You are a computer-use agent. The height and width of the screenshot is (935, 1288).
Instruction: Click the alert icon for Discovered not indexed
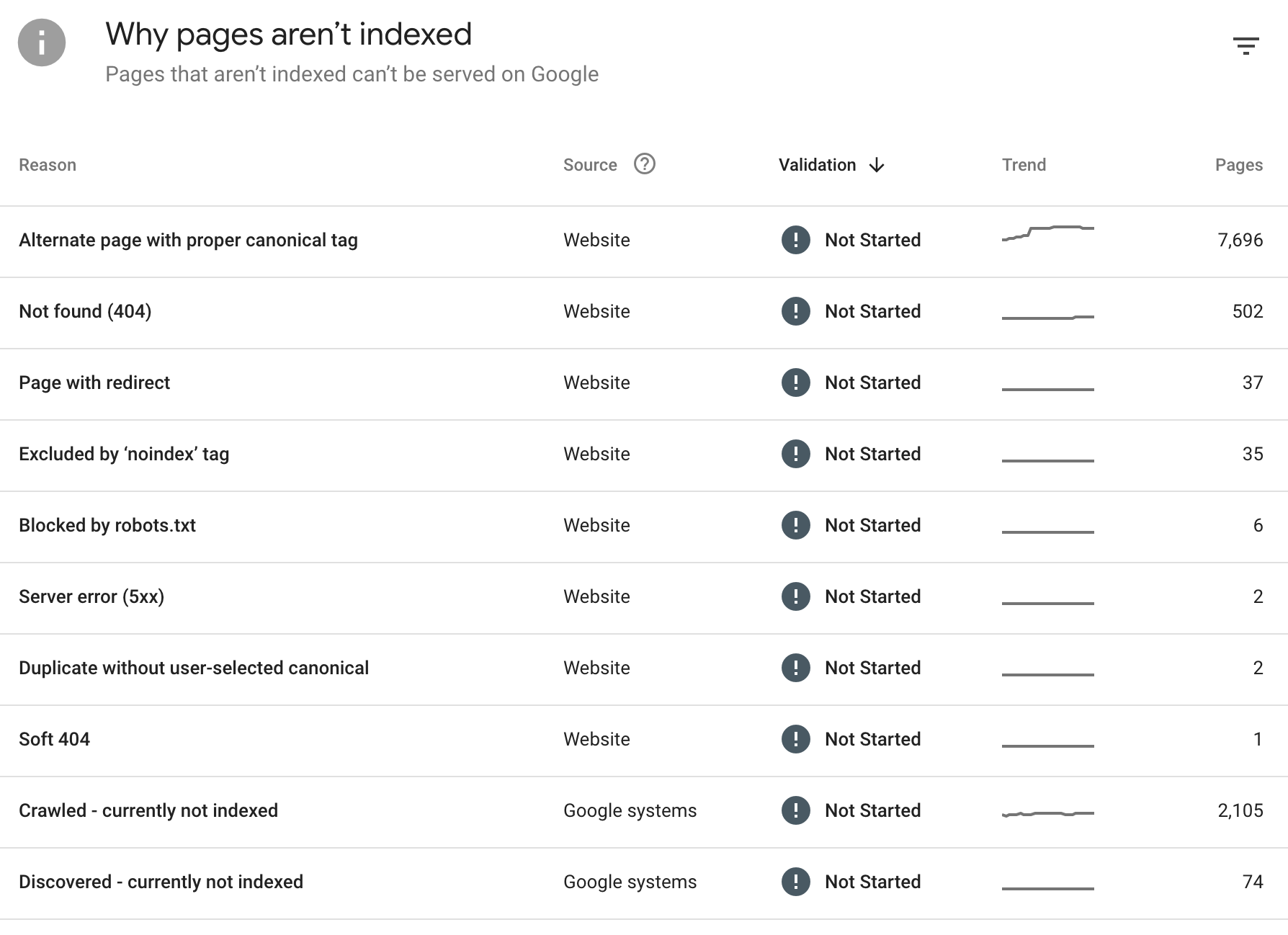click(x=796, y=882)
